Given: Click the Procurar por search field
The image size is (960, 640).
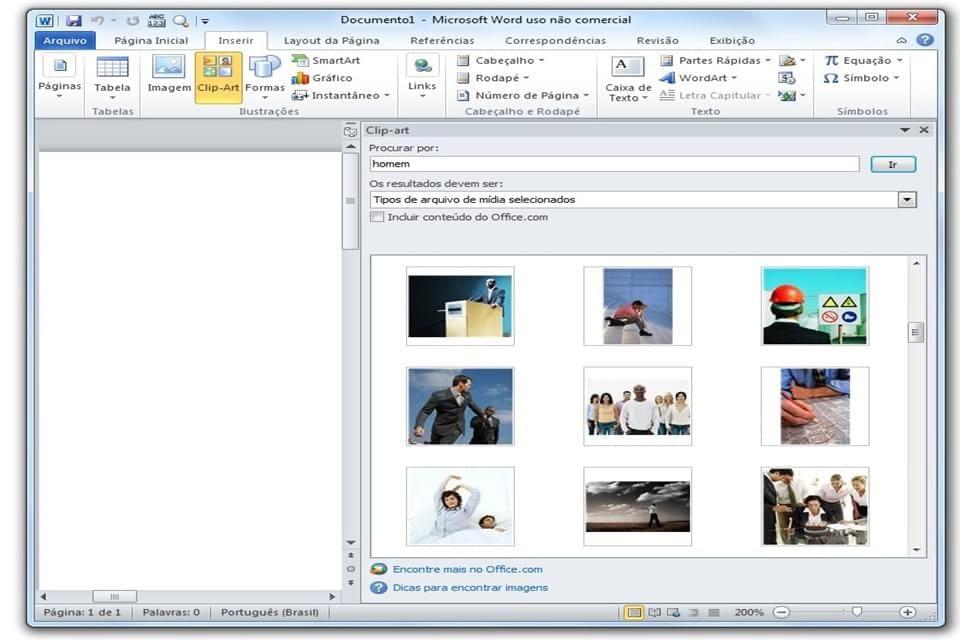Looking at the screenshot, I should (614, 164).
